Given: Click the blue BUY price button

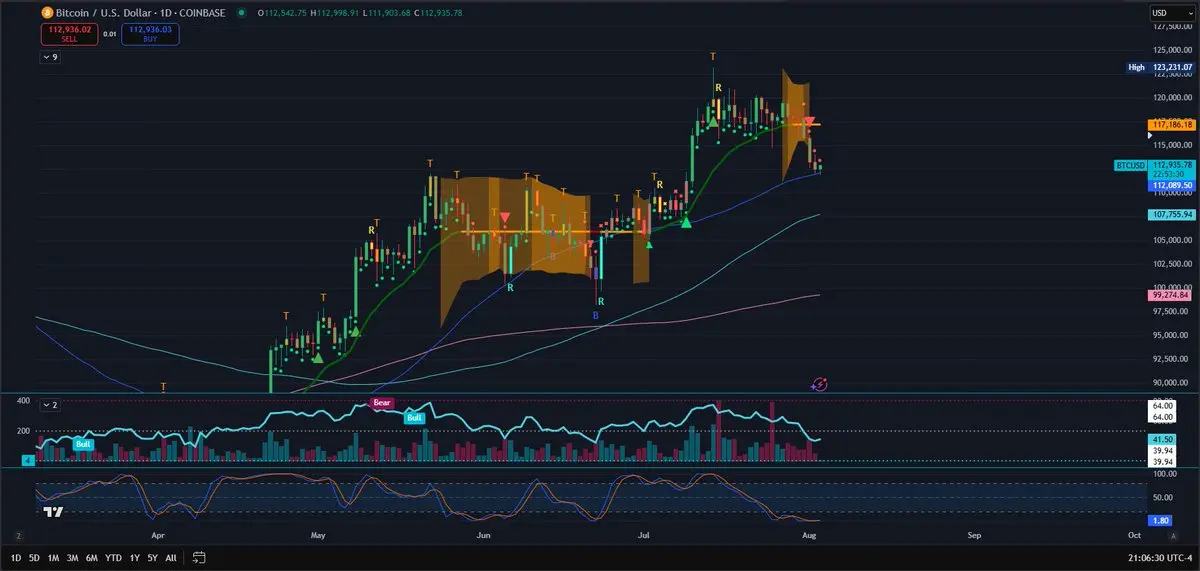Looking at the screenshot, I should coord(150,34).
